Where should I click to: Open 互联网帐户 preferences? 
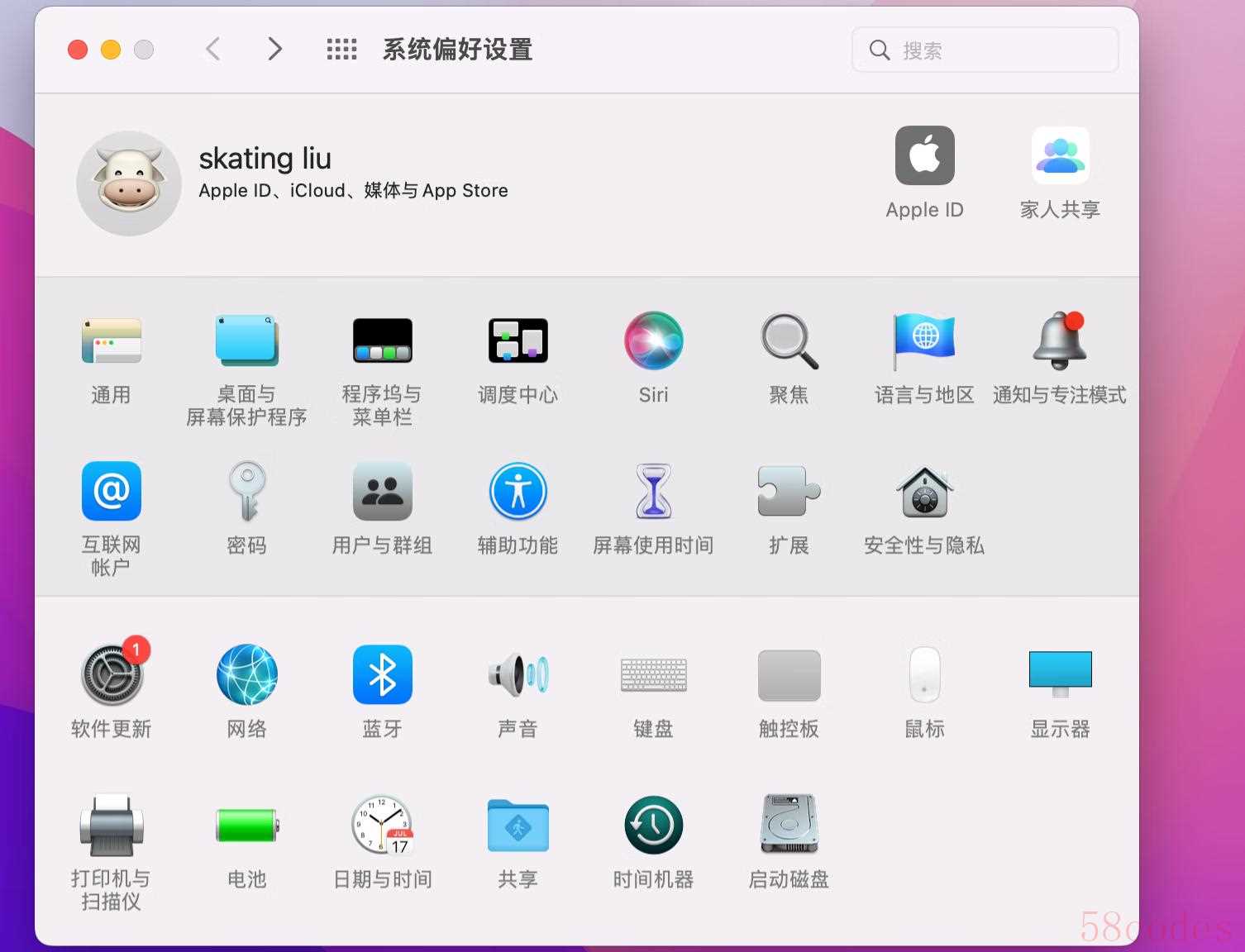[111, 491]
